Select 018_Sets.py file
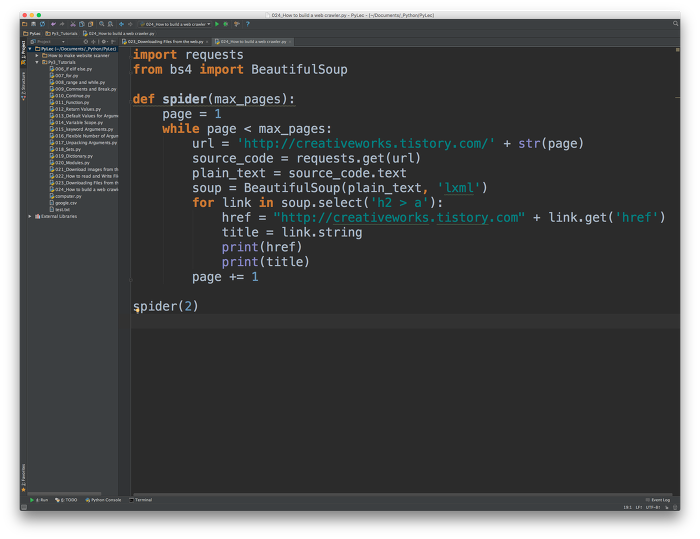This screenshot has height=539, width=700. point(65,149)
